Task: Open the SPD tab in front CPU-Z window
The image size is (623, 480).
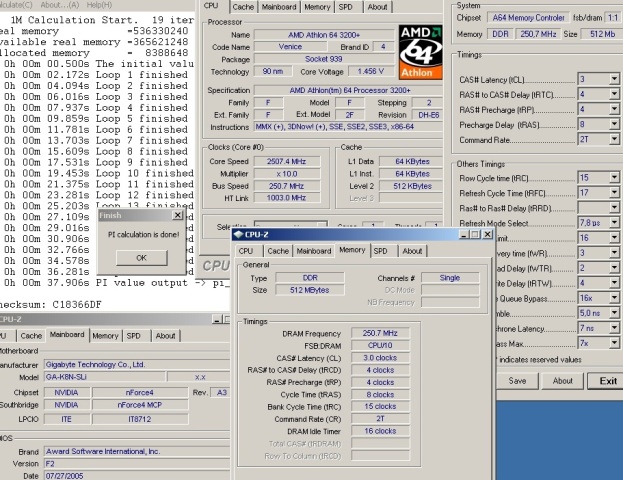Action: click(x=380, y=251)
